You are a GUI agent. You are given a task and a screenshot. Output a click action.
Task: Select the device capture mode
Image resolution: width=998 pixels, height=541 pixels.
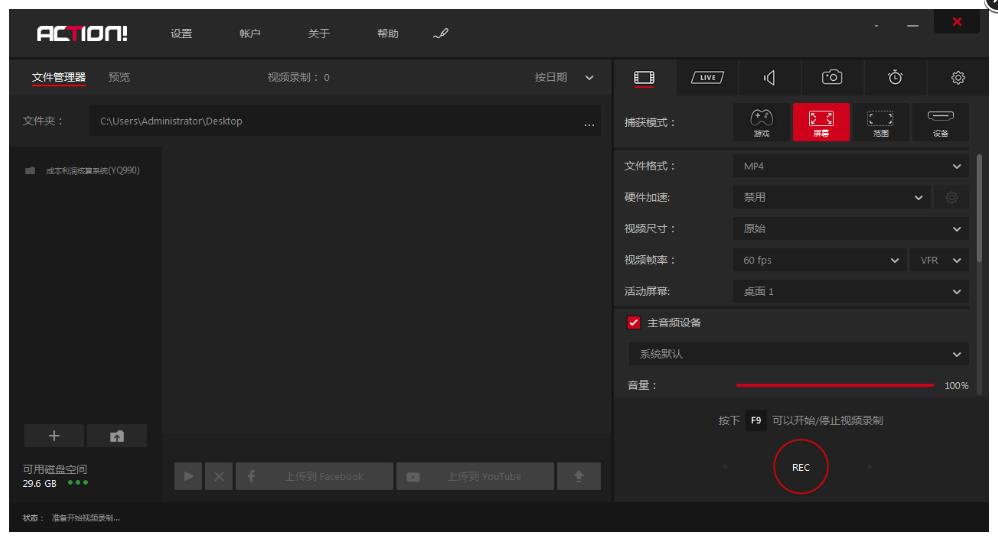pyautogui.click(x=940, y=122)
